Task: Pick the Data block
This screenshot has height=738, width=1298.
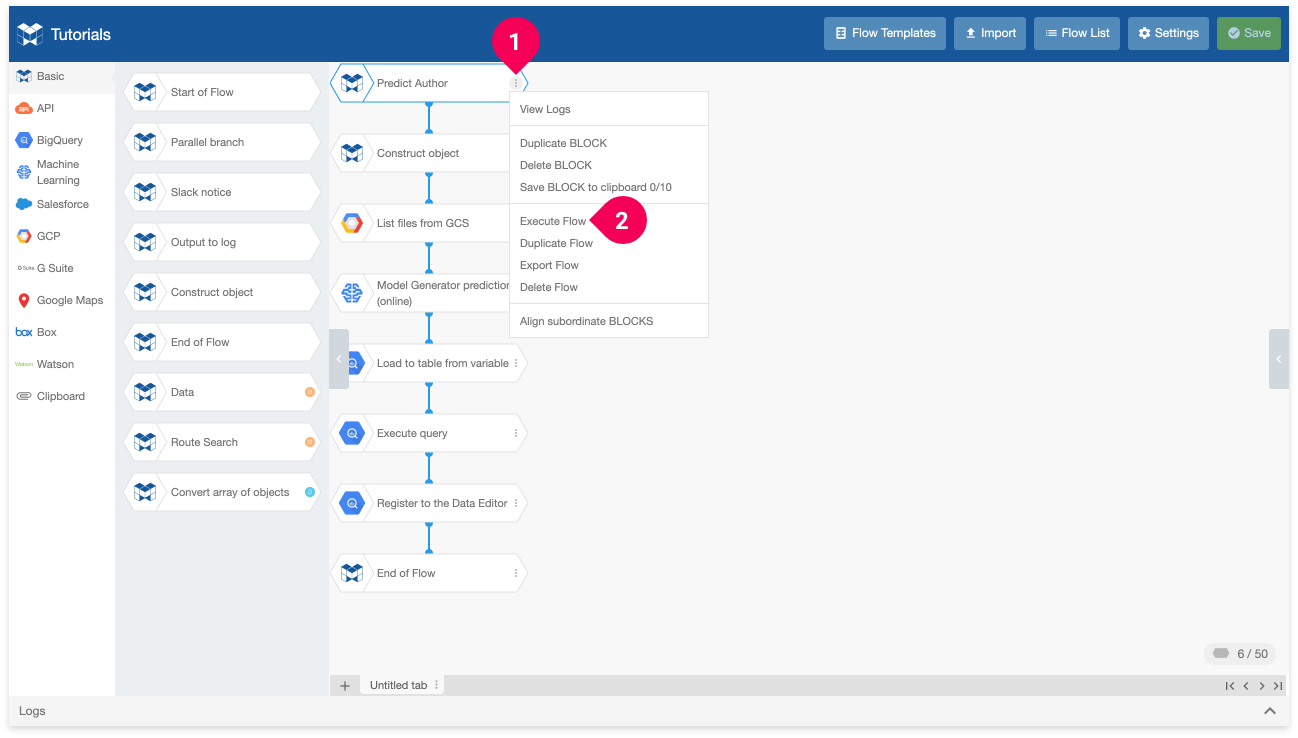Action: click(222, 392)
